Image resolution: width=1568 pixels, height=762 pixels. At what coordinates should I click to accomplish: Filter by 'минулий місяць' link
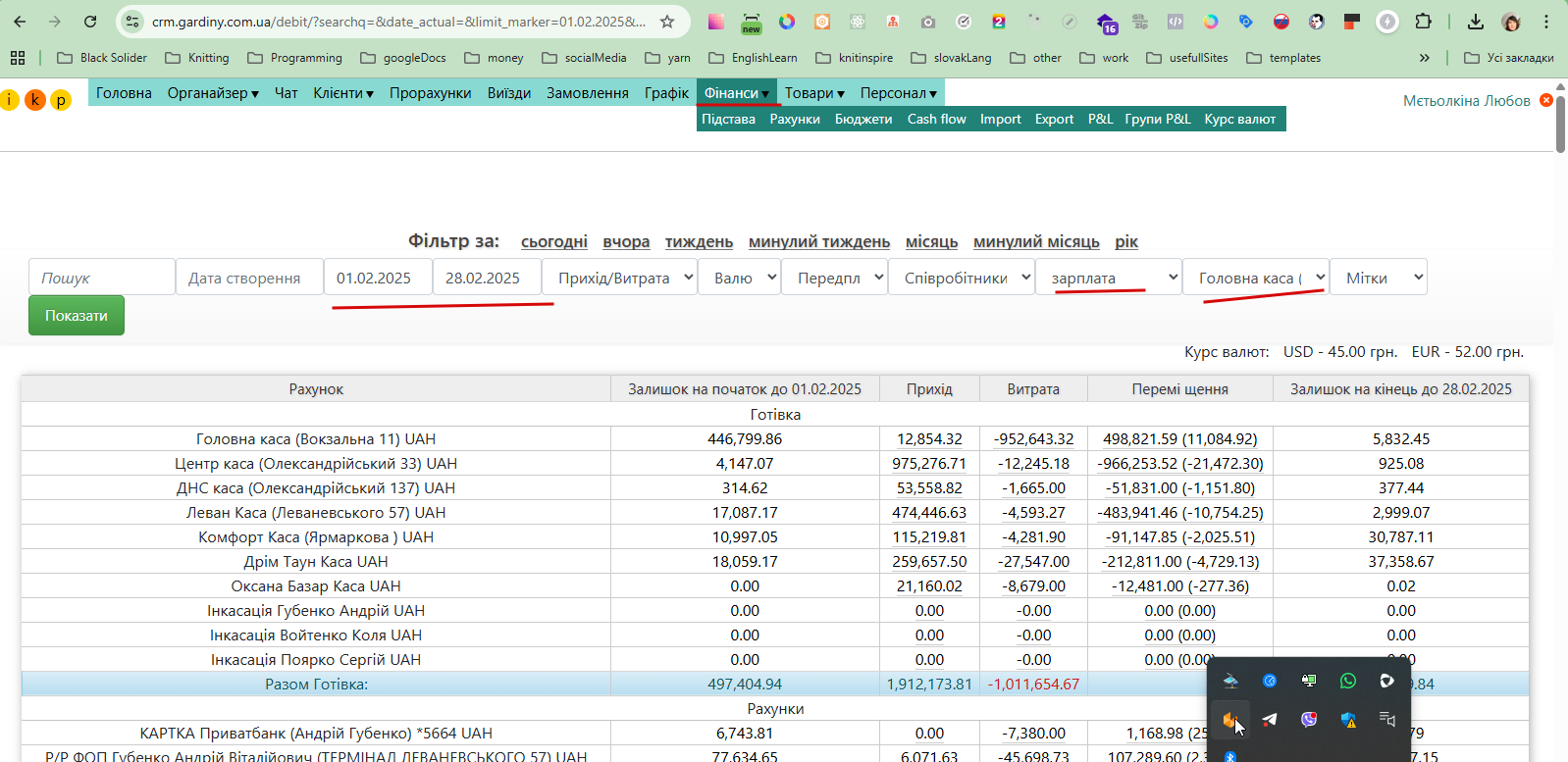[1036, 241]
